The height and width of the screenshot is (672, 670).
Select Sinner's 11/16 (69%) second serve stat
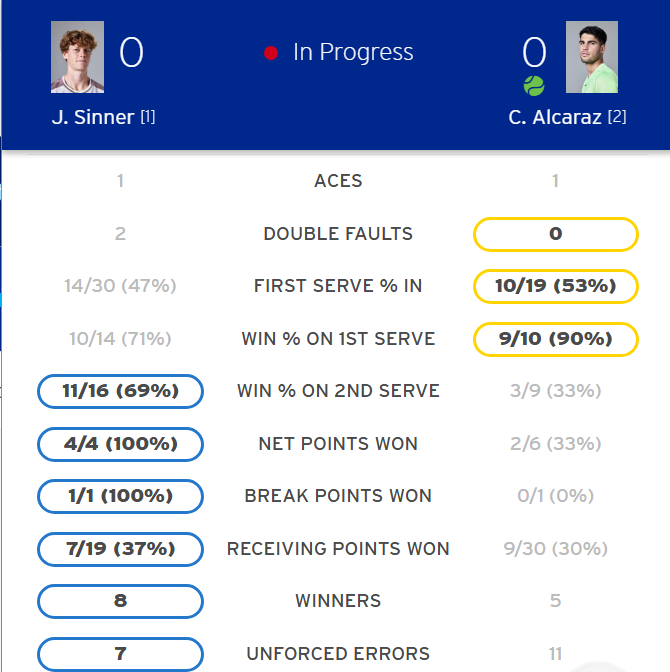tap(120, 391)
